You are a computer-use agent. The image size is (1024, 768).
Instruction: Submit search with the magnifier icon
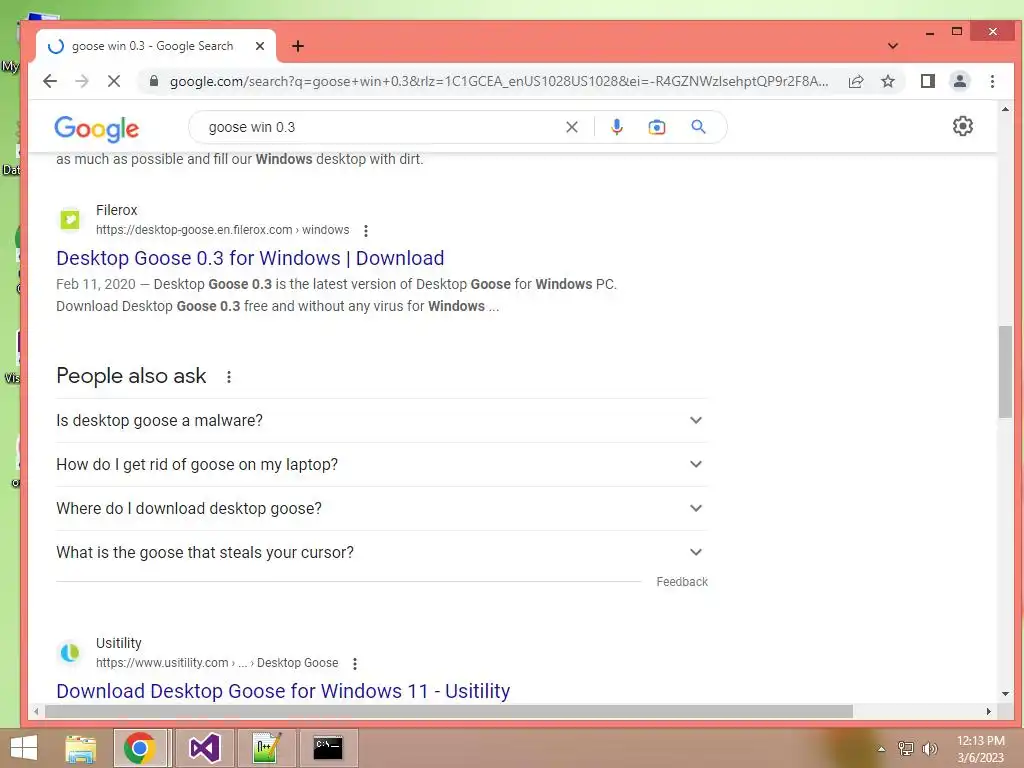[698, 127]
